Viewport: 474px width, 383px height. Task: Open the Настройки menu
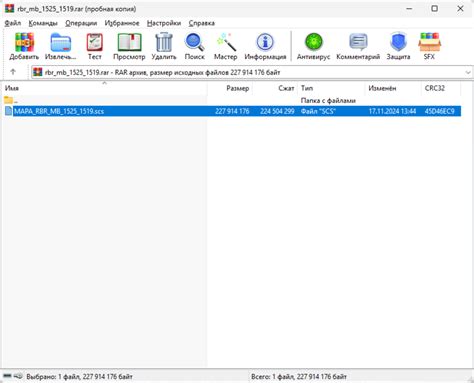(x=164, y=23)
